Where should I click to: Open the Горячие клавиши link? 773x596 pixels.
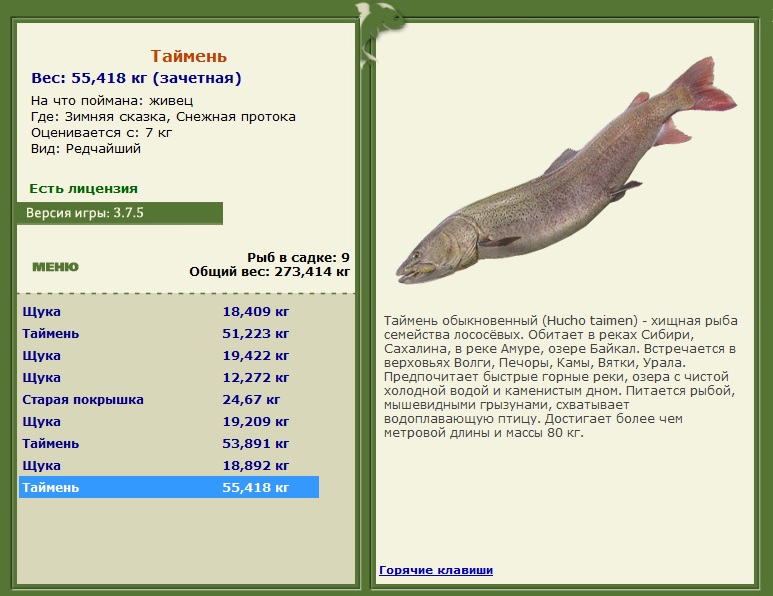click(x=436, y=570)
